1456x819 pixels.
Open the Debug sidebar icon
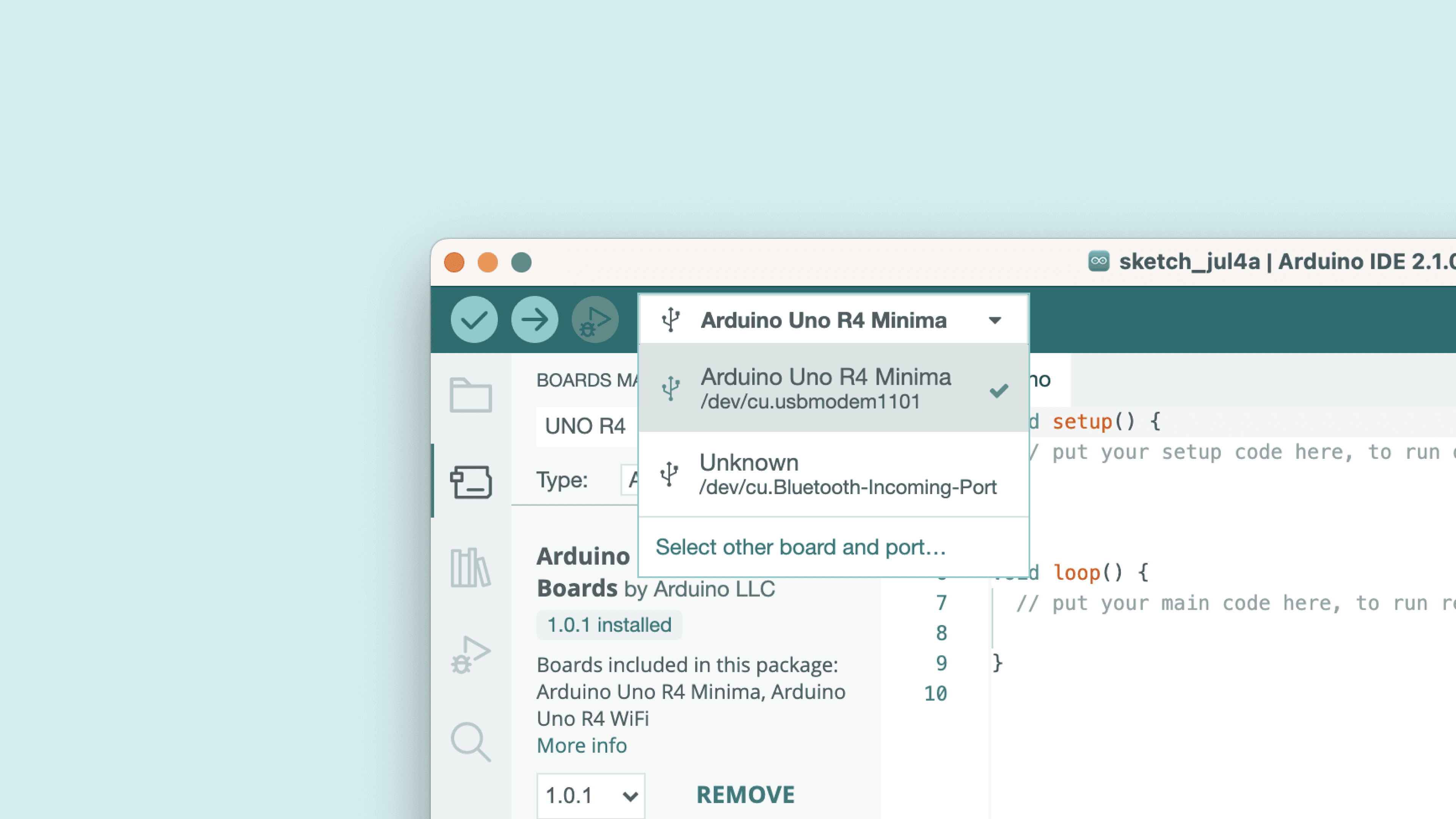(x=470, y=654)
